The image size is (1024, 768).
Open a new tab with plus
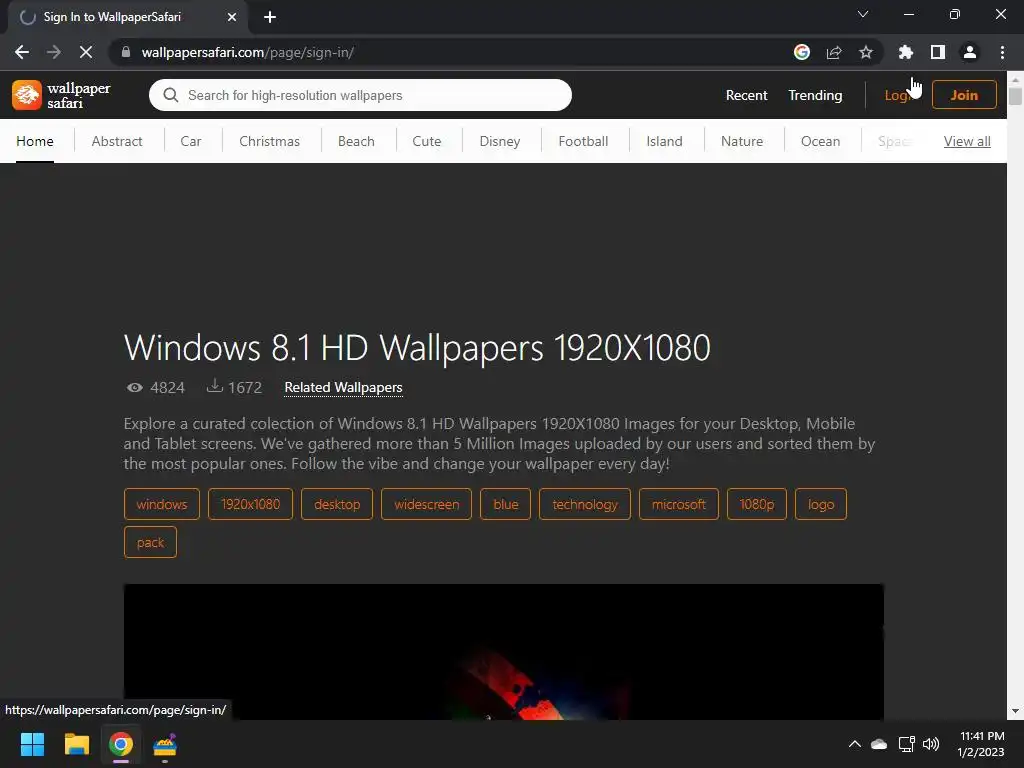point(270,17)
